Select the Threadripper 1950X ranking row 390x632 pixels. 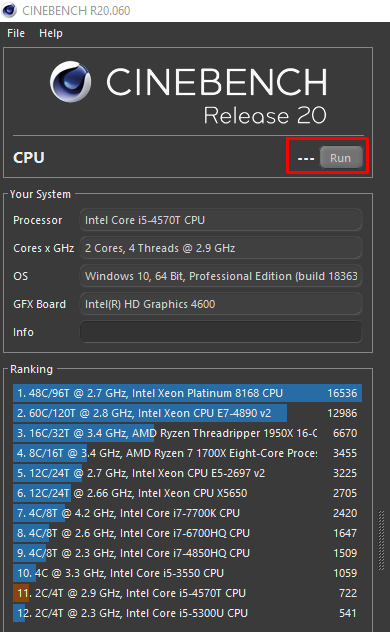point(187,433)
